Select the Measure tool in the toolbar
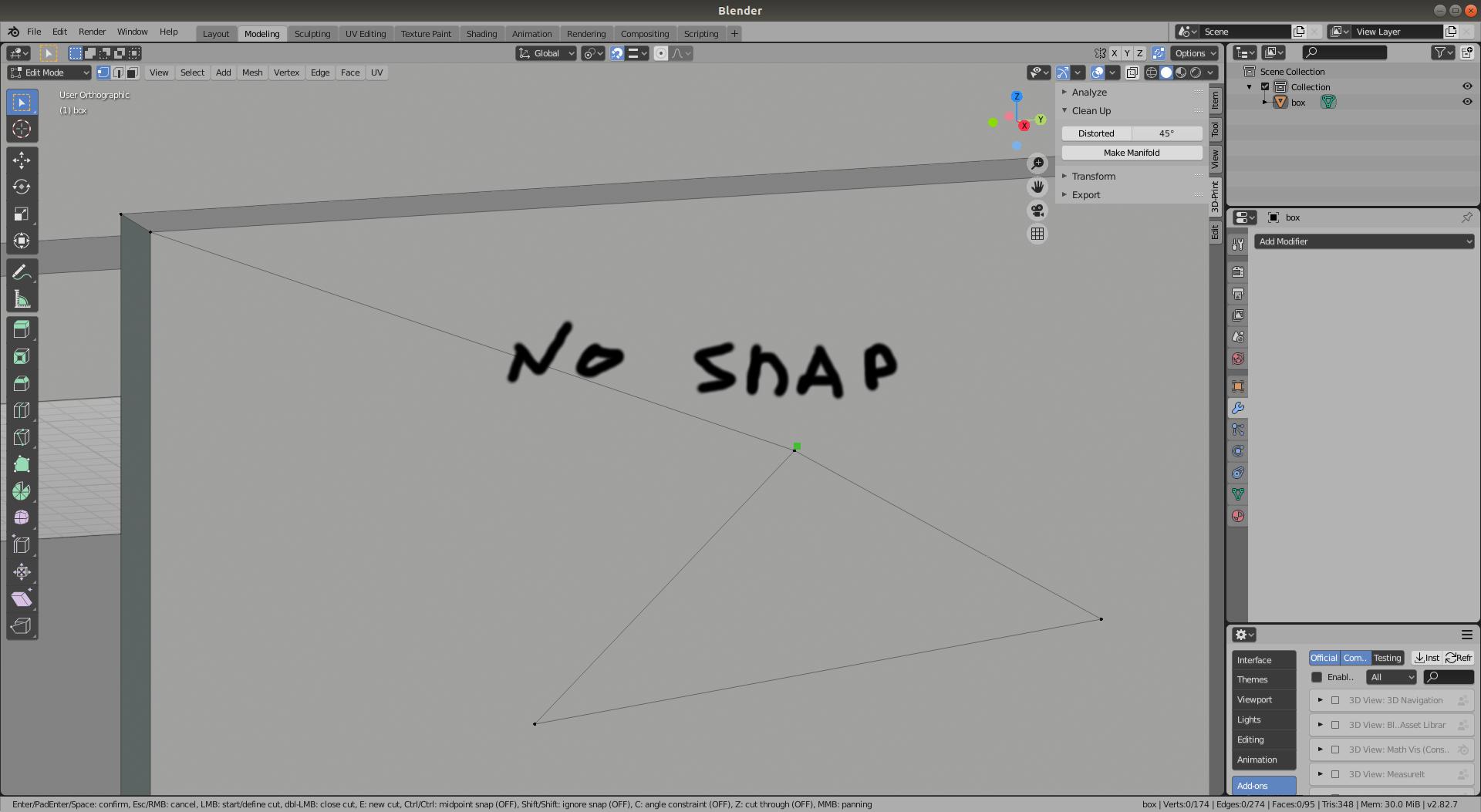 [22, 298]
